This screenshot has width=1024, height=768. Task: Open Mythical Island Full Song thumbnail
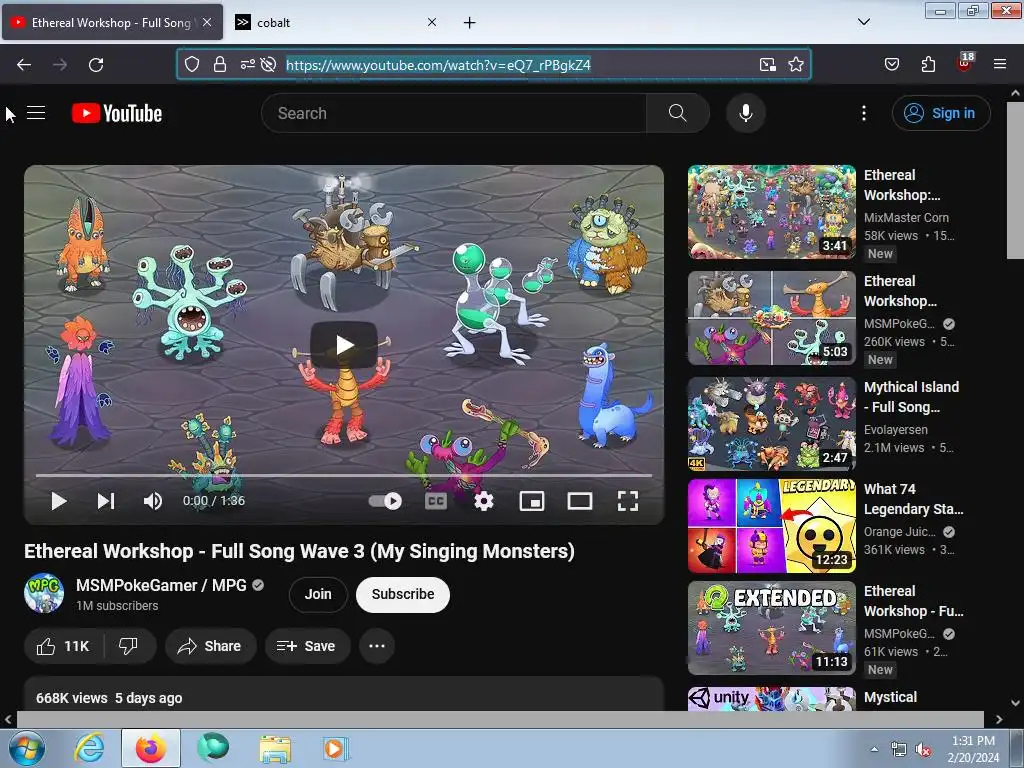pos(771,424)
